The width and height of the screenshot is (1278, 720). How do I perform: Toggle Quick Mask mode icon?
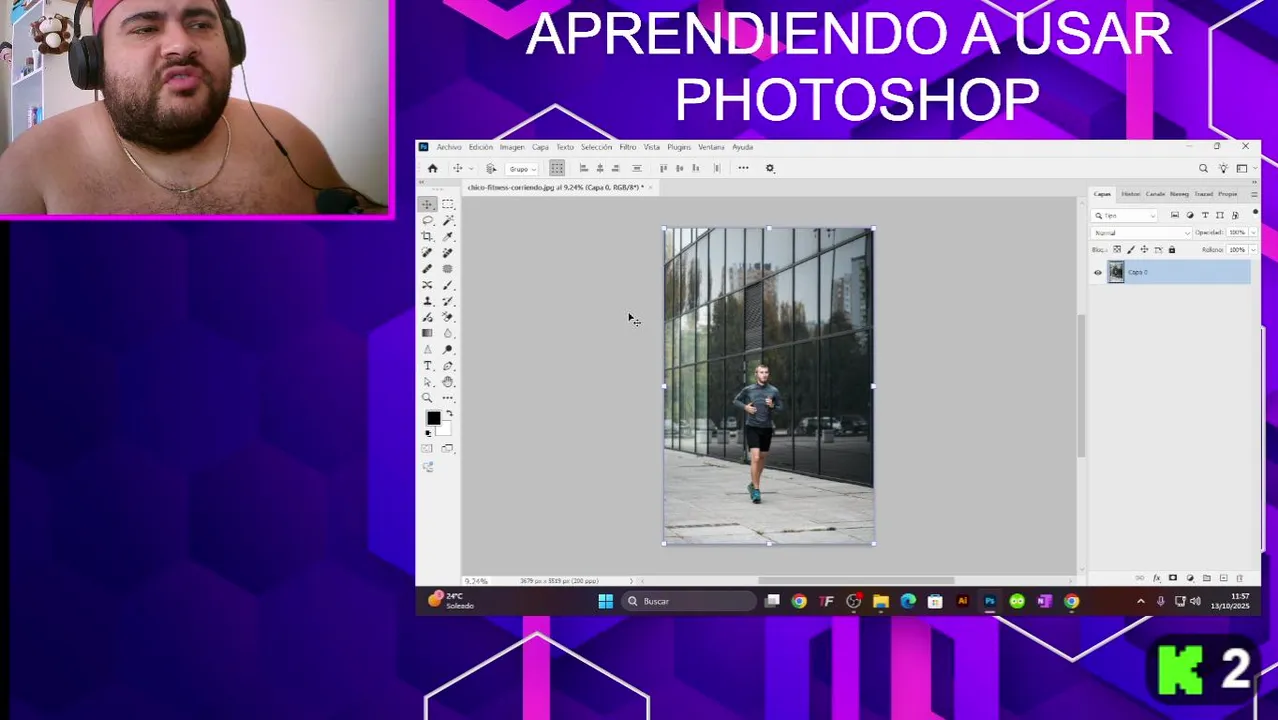pos(427,448)
